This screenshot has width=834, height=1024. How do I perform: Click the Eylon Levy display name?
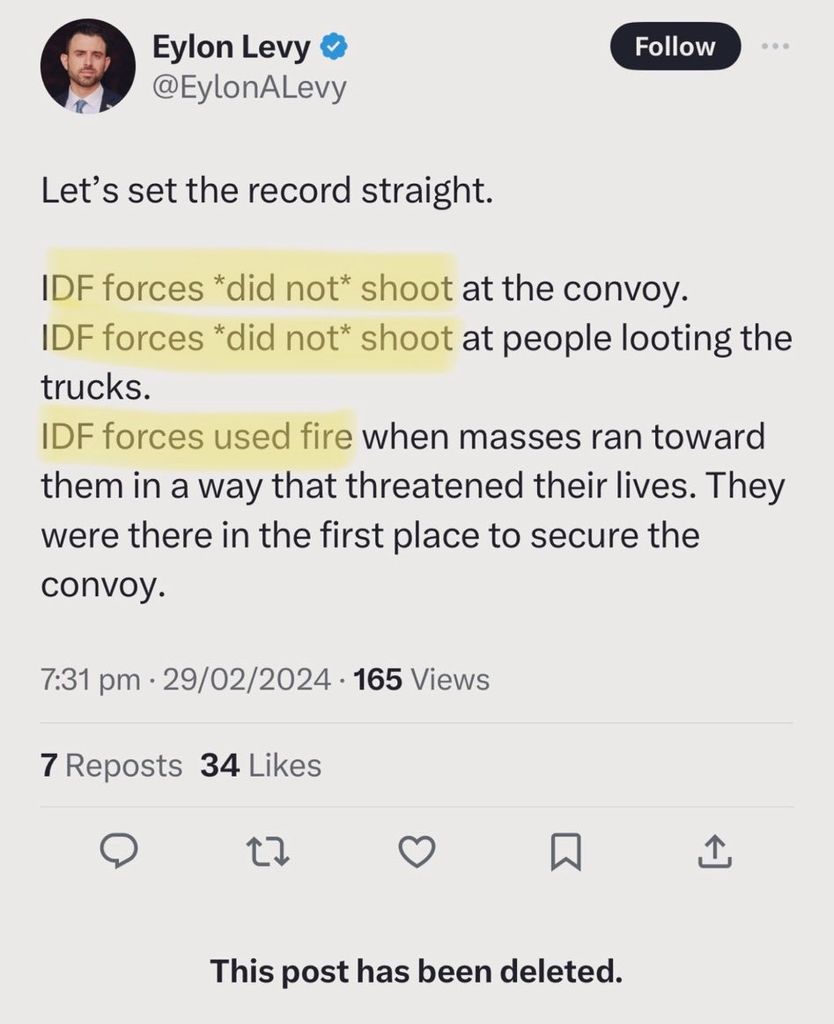coord(231,46)
